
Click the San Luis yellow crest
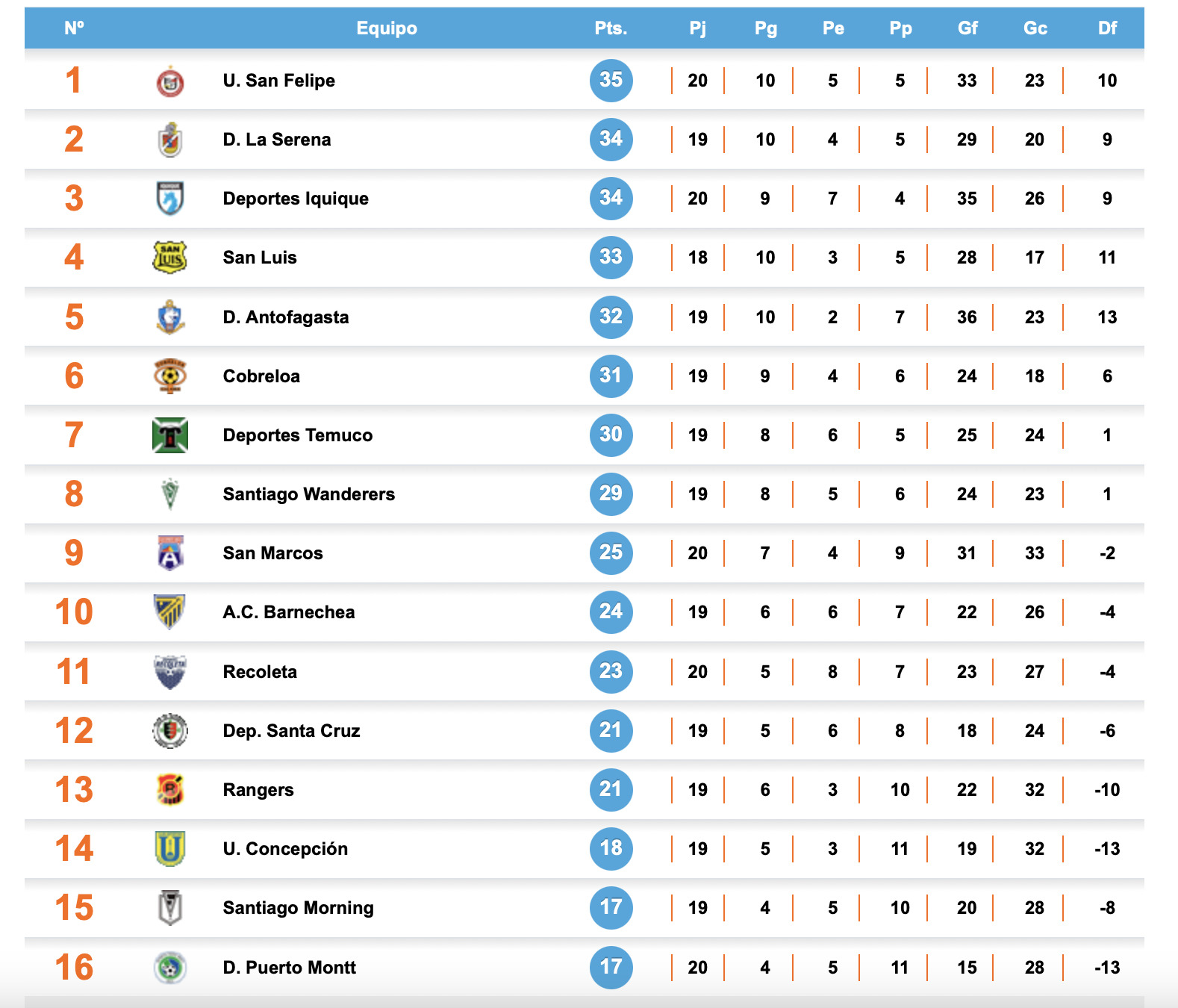[x=170, y=258]
